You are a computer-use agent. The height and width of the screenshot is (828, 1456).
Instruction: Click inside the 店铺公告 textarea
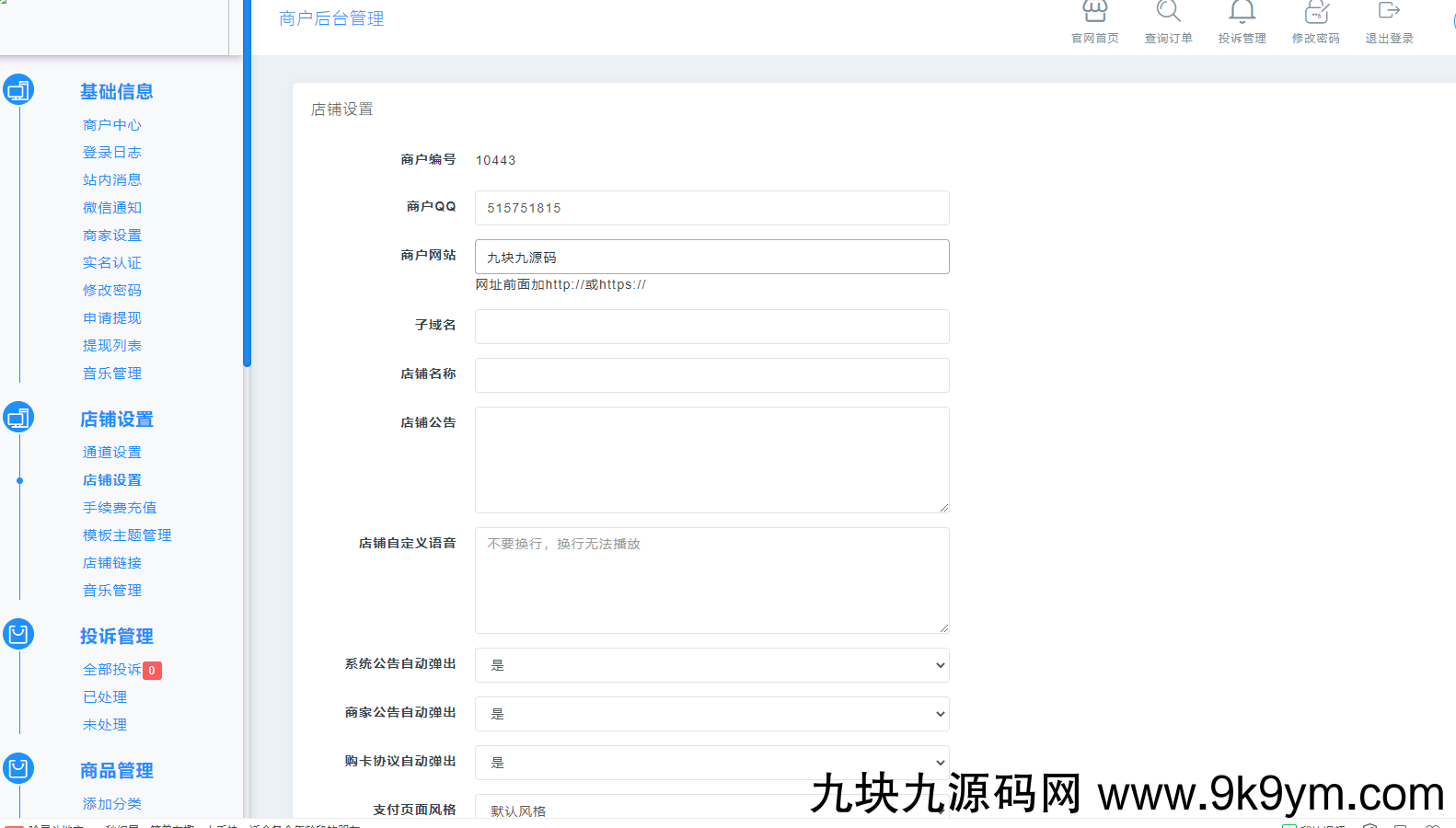click(x=711, y=460)
